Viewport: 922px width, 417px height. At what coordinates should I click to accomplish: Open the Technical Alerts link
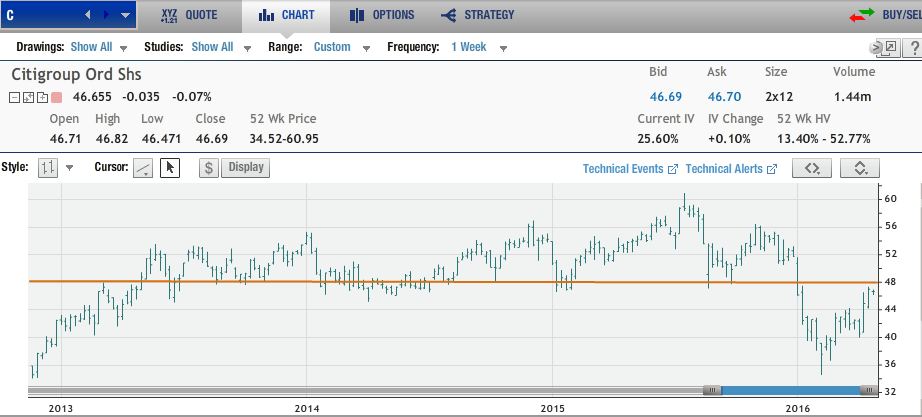coord(731,169)
